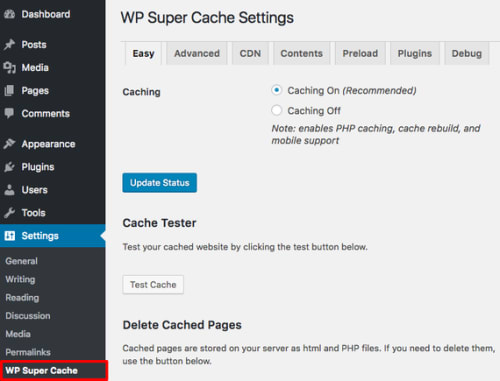This screenshot has width=500, height=381.
Task: Open the Comments menu item
Action: point(53,113)
